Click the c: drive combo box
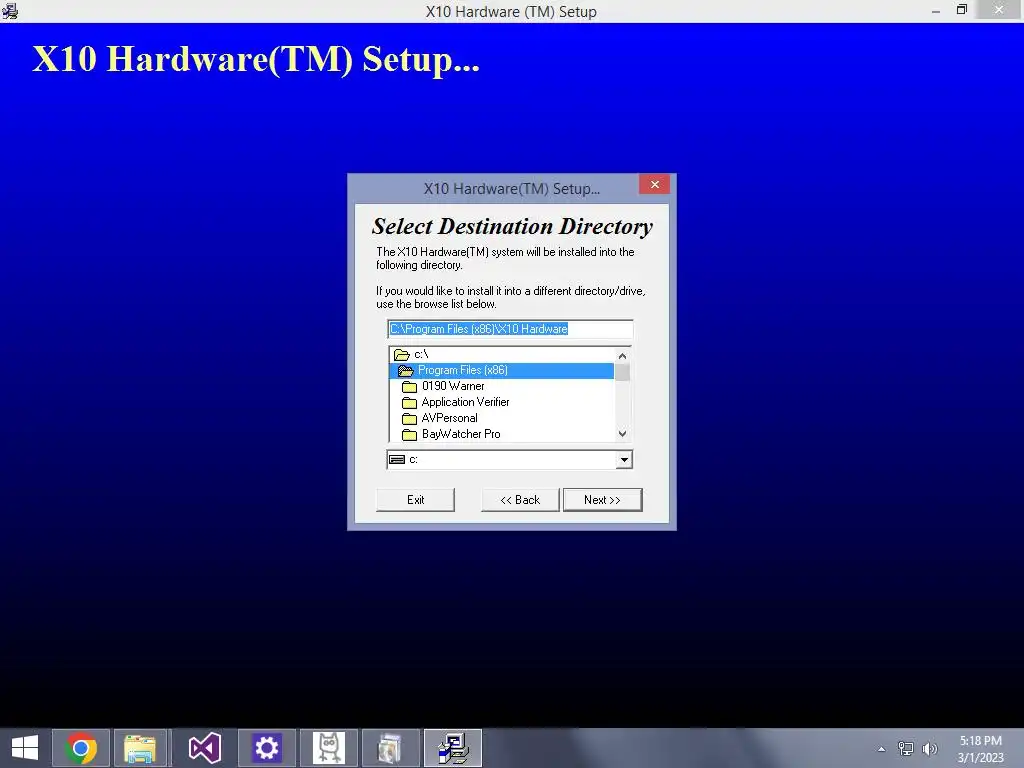Viewport: 1024px width, 768px height. pos(509,460)
